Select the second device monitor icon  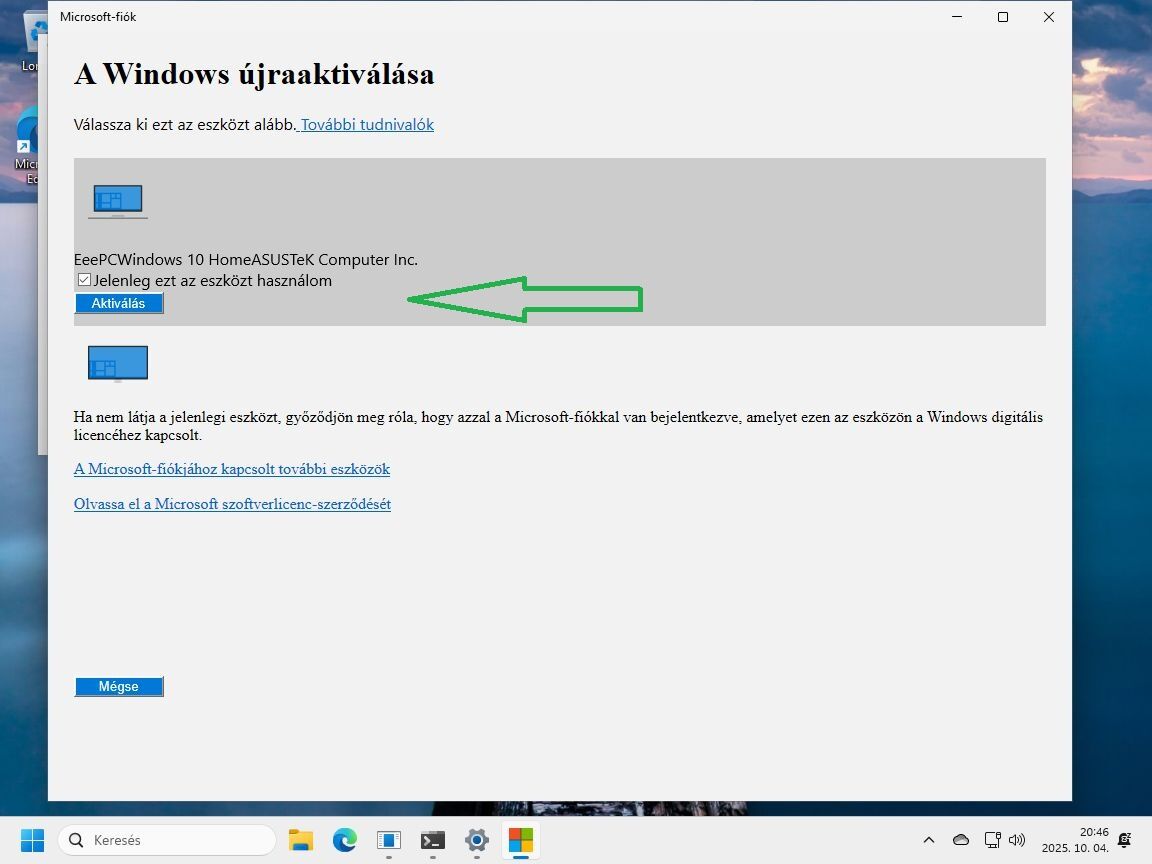tap(118, 364)
